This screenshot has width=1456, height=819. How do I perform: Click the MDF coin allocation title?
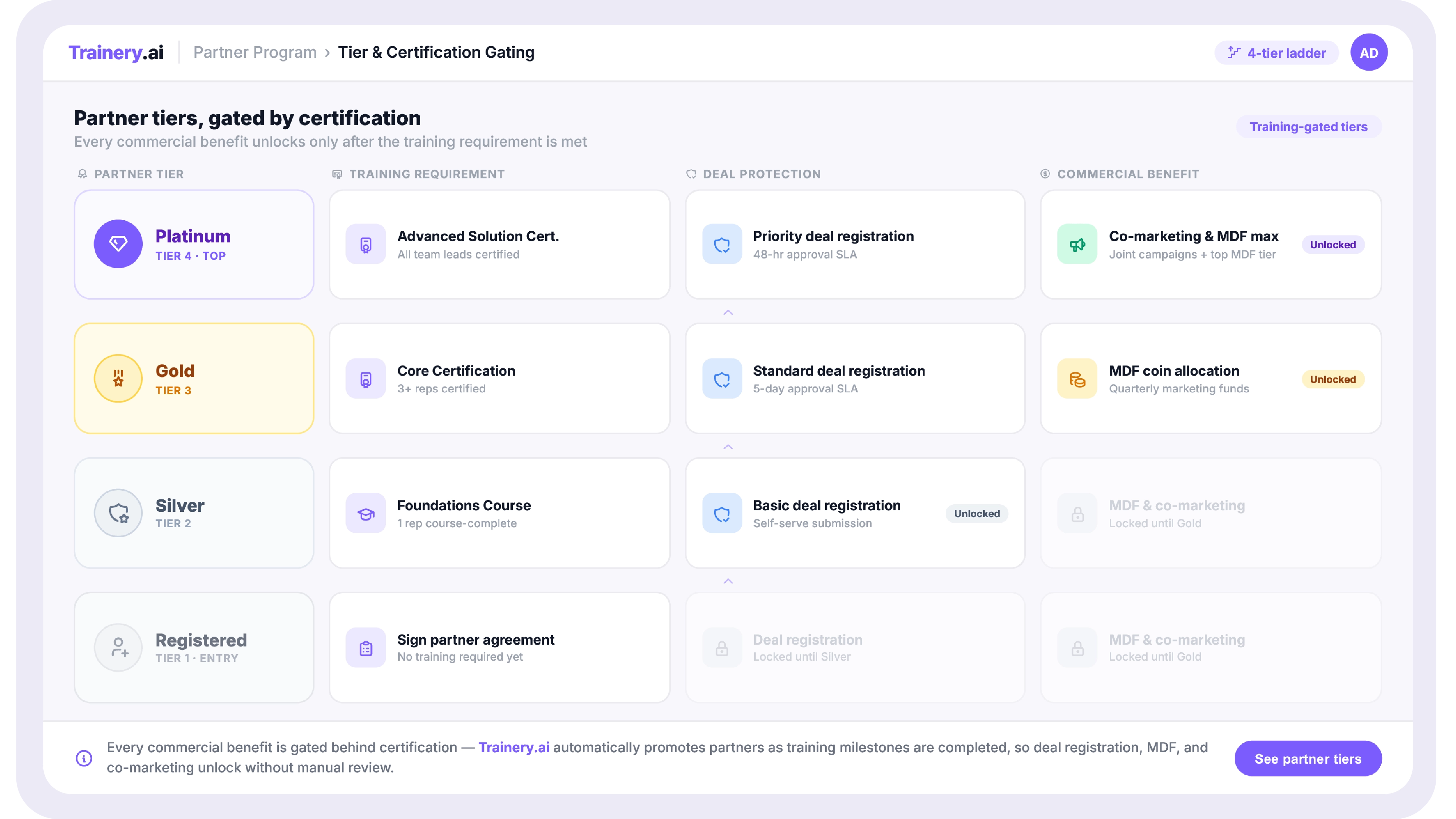click(1174, 371)
